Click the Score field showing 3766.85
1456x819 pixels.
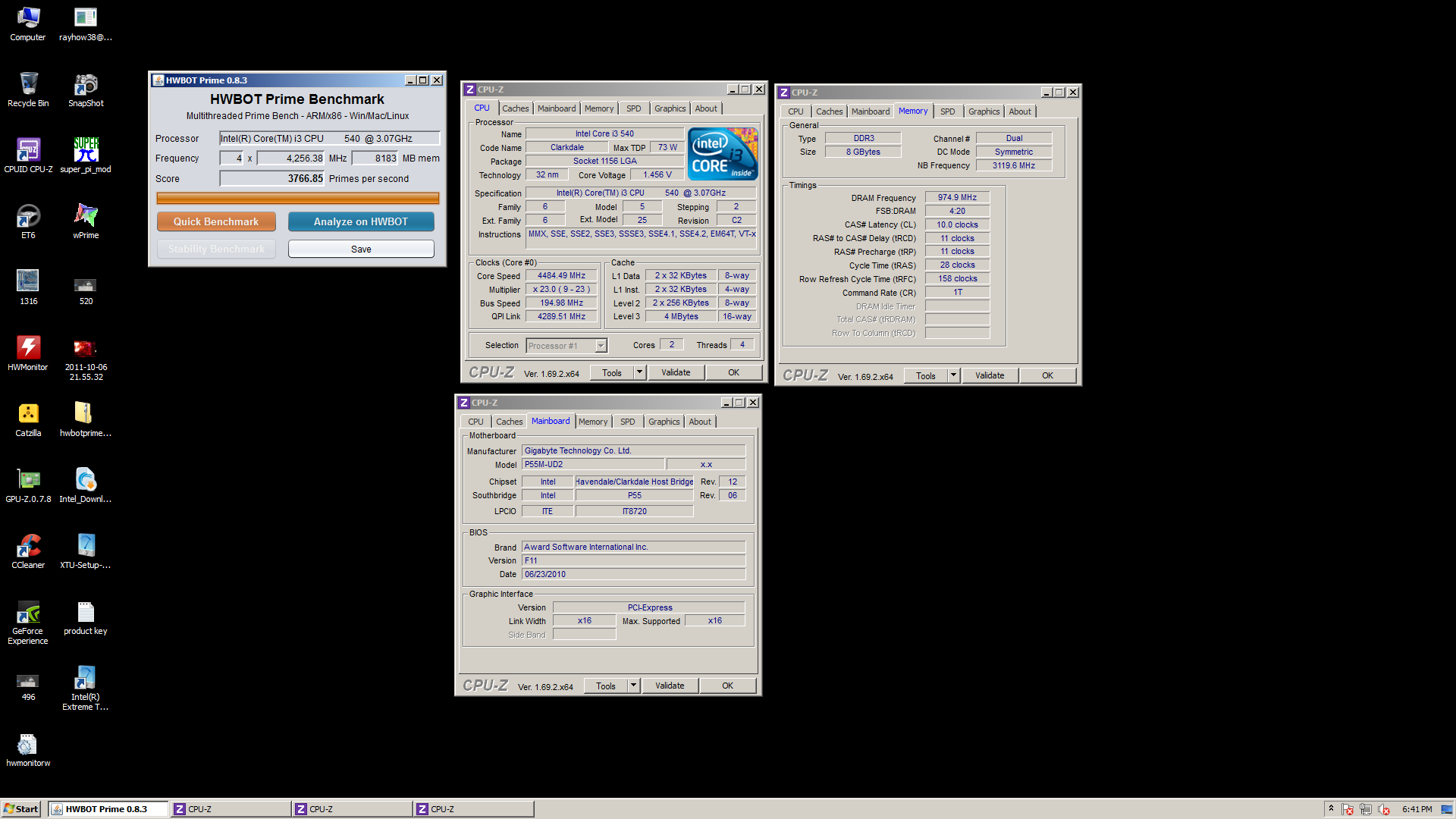point(272,178)
